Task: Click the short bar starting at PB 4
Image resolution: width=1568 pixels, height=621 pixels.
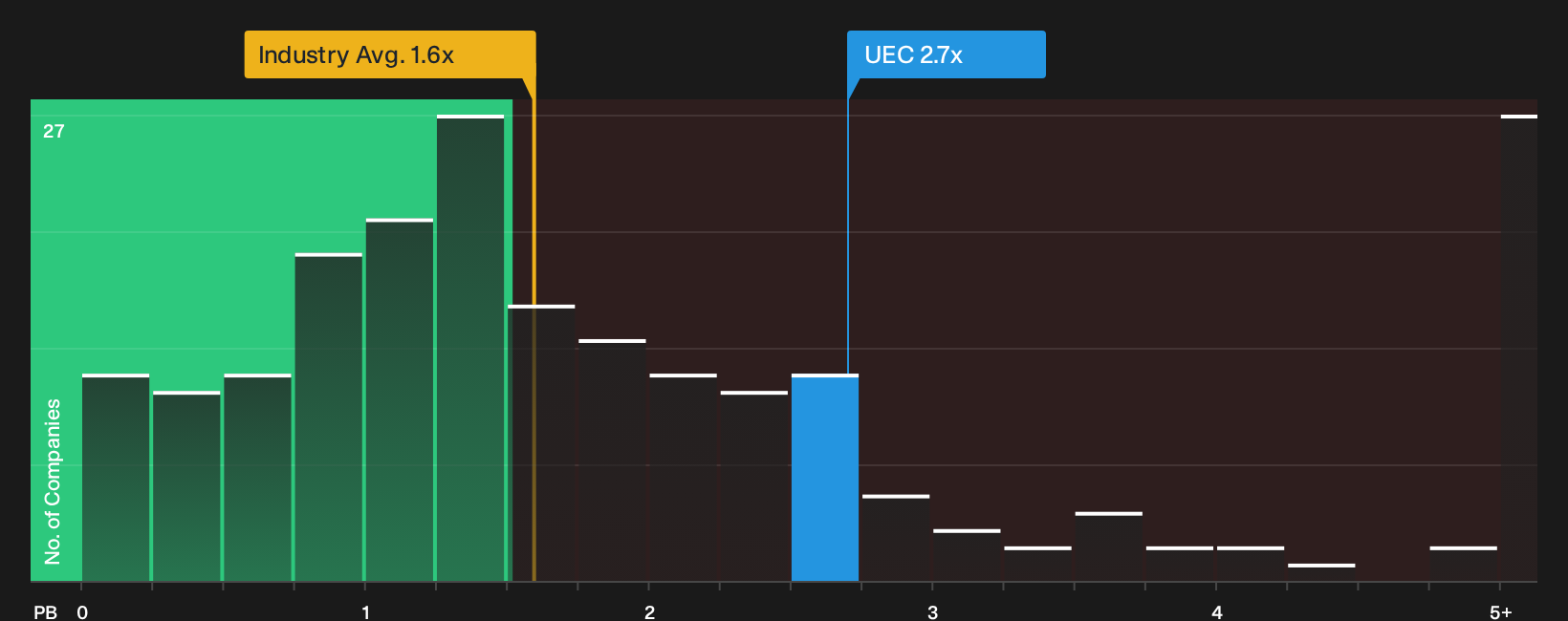Action: tap(1251, 564)
